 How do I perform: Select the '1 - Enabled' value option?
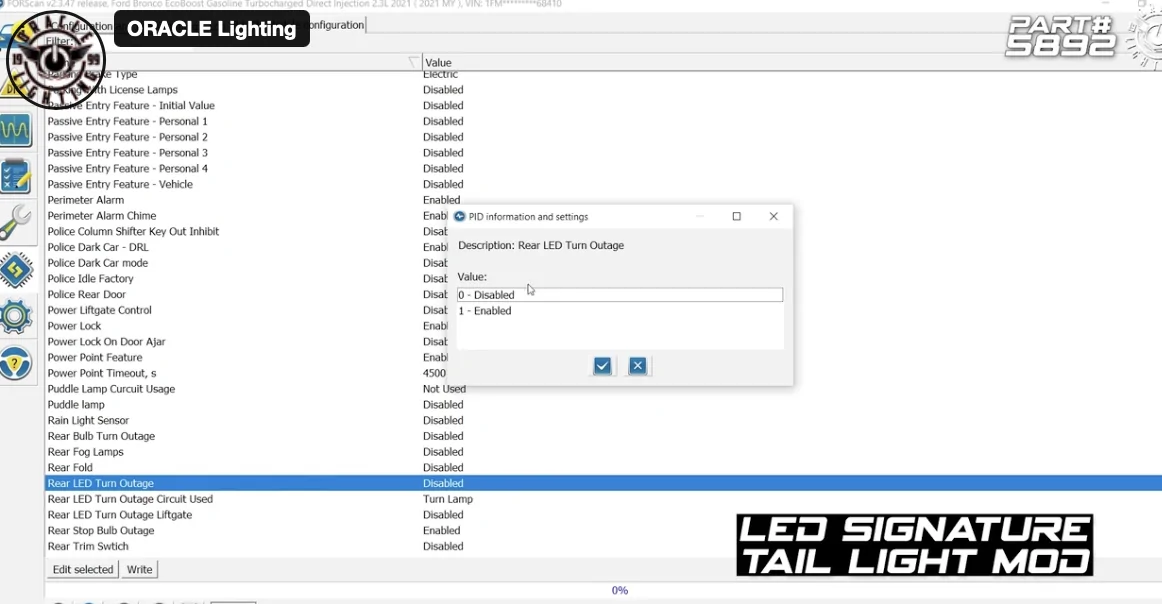pos(620,311)
